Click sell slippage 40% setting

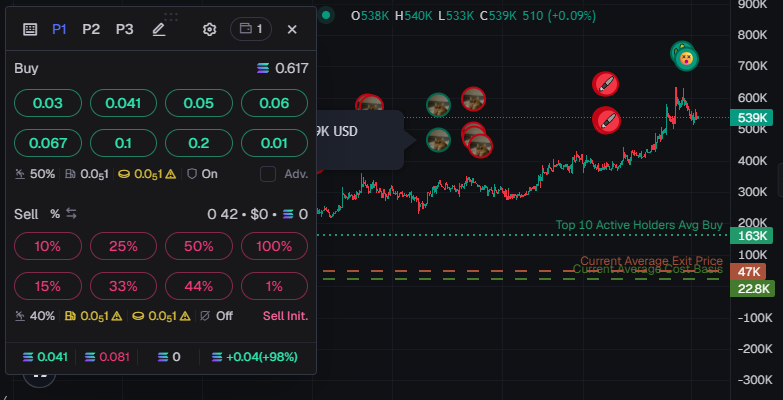tap(35, 316)
